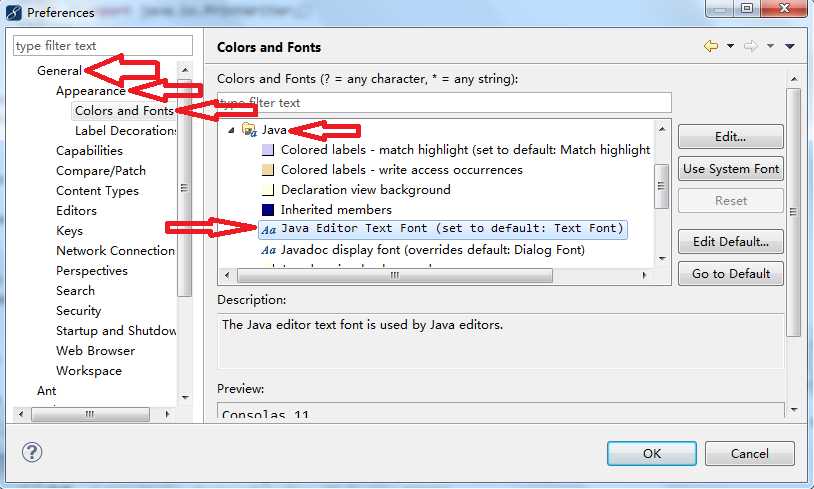Open the view menu triangle at top right
Screen dimensions: 814x489
(x=790, y=46)
